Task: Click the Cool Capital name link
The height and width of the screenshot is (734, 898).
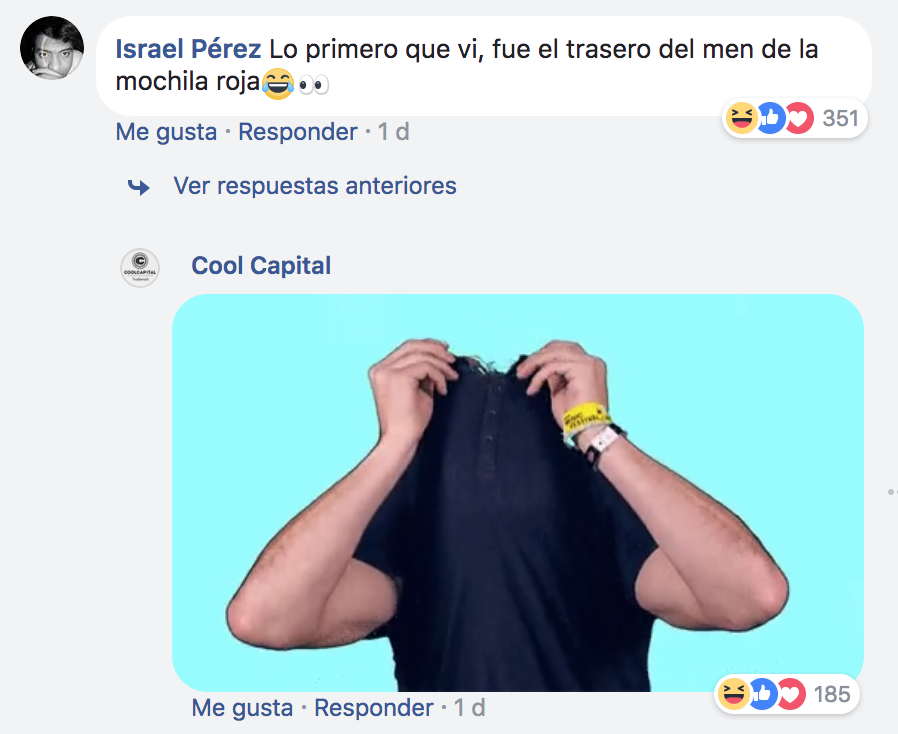Action: pos(261,266)
